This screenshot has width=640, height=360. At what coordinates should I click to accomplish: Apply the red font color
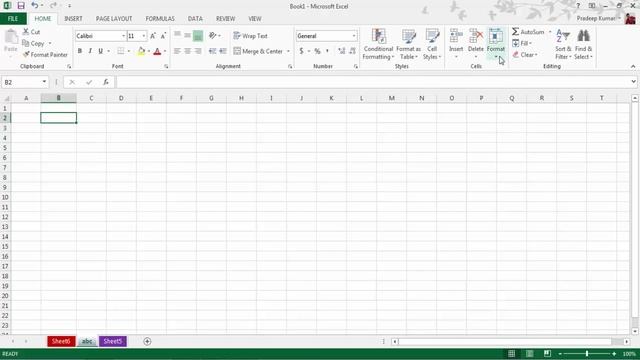pos(157,51)
